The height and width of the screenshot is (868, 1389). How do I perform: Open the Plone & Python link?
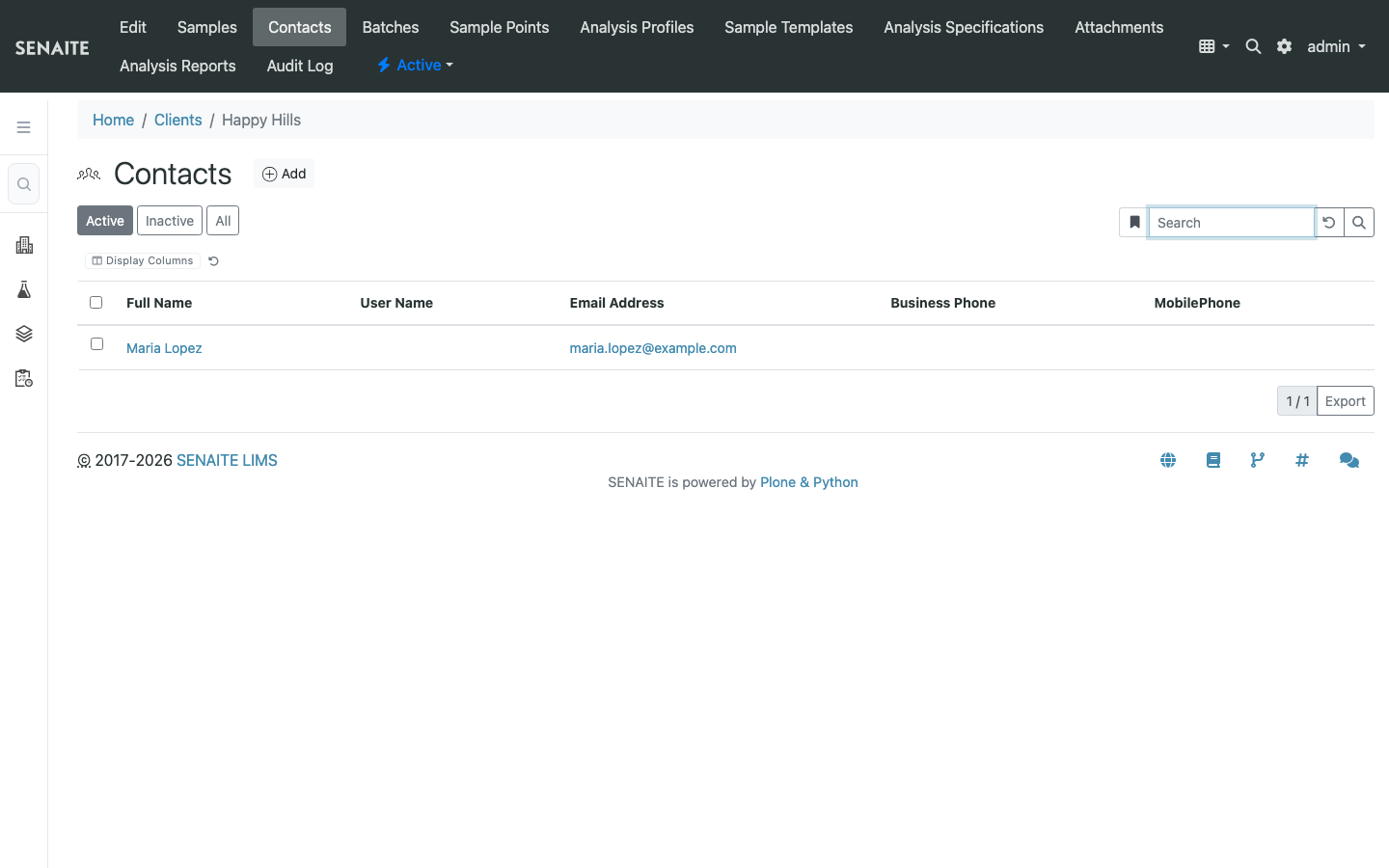click(x=809, y=482)
